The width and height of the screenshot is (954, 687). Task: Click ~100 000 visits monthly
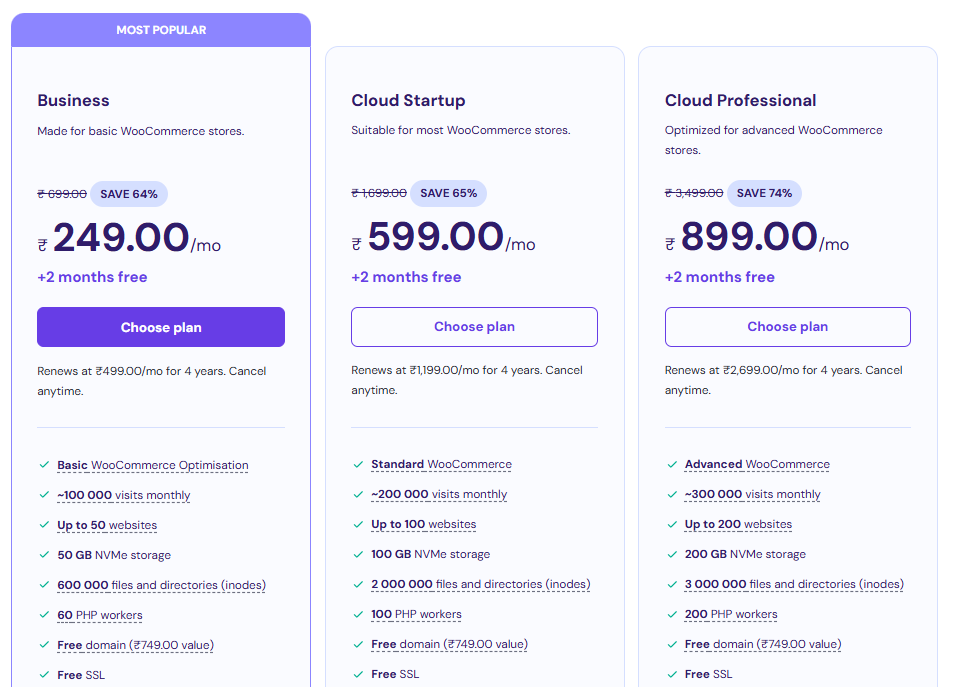124,495
